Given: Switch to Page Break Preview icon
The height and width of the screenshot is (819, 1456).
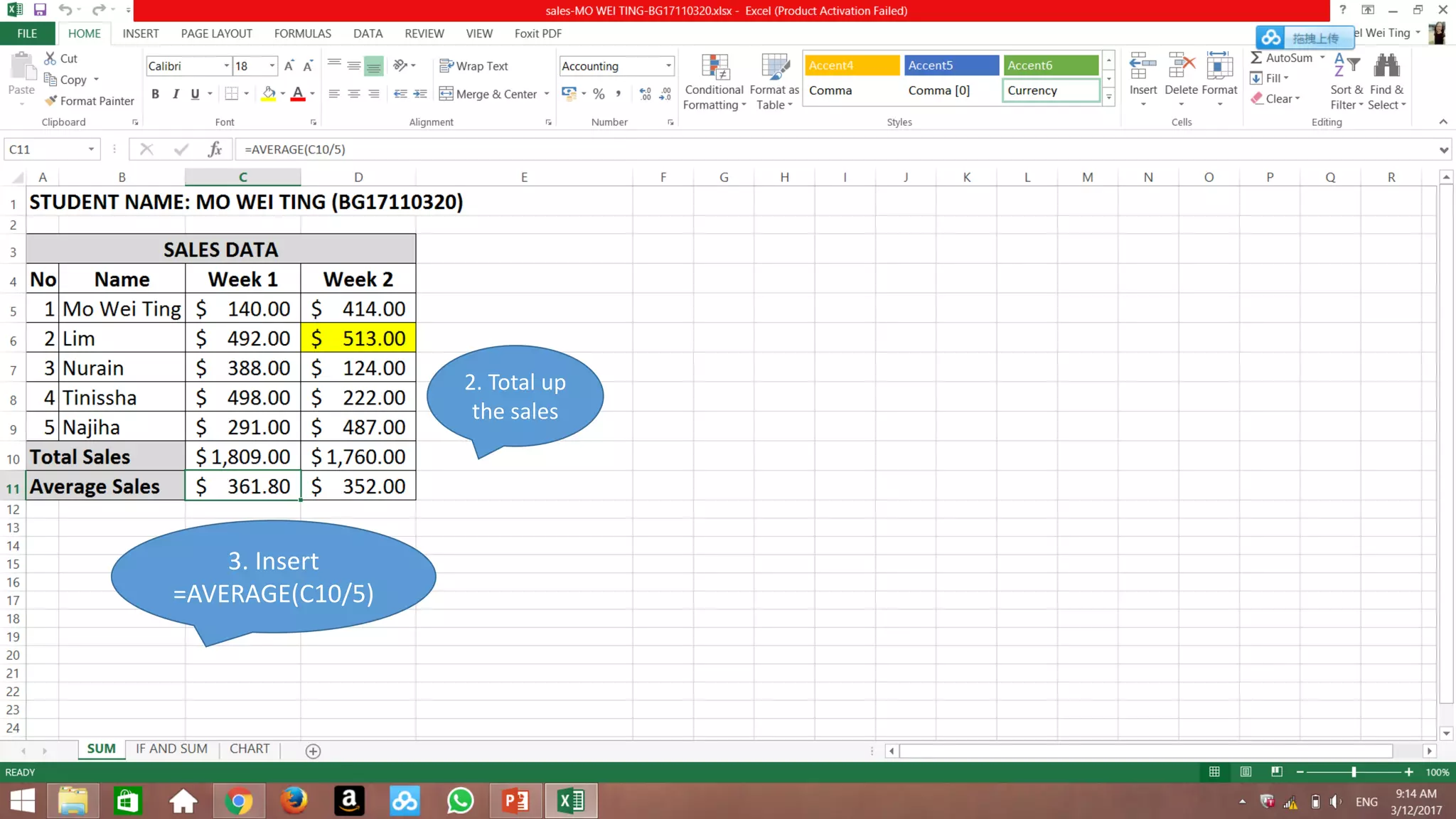Looking at the screenshot, I should (x=1277, y=772).
